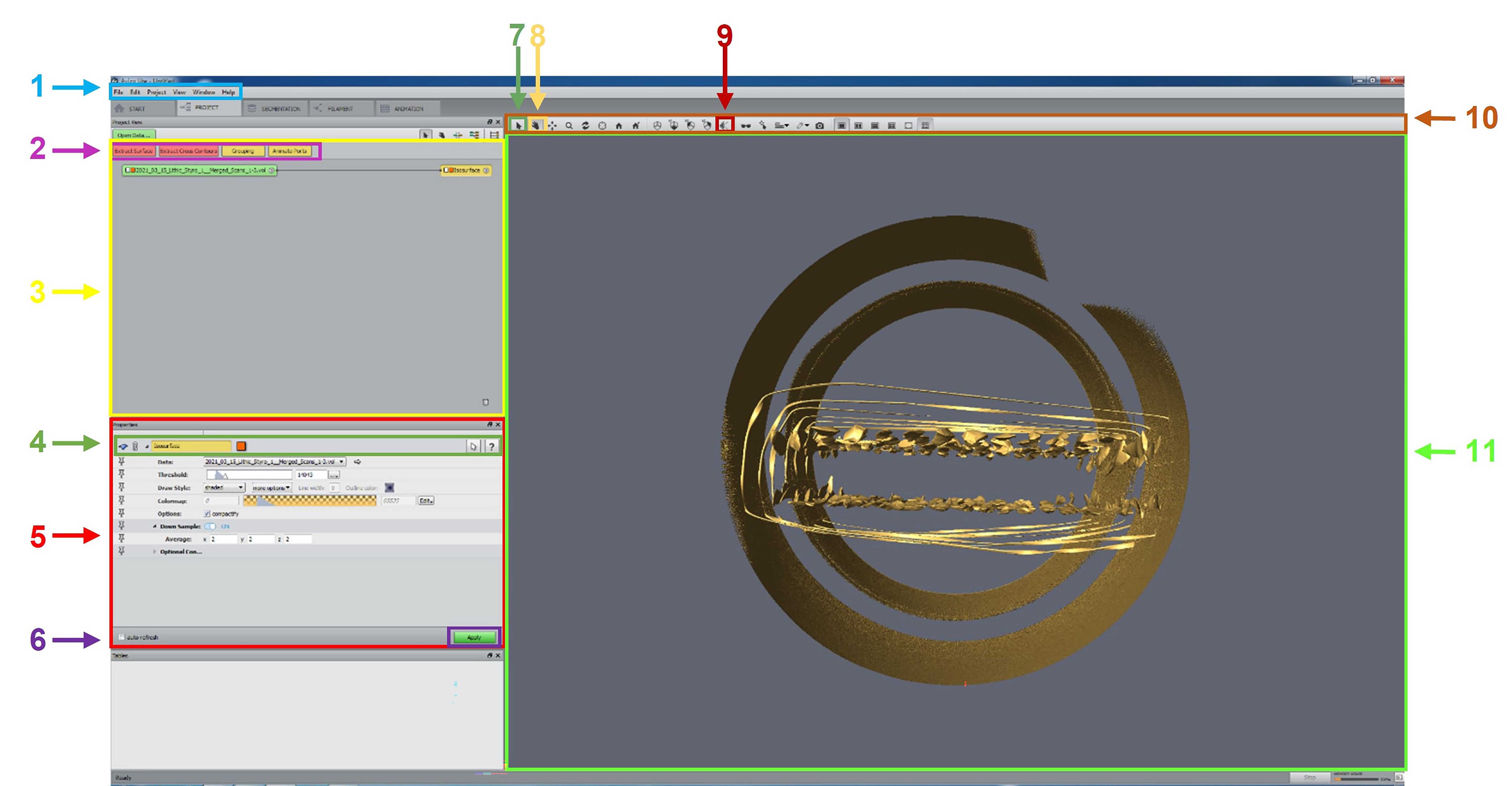Screen dimensions: 1512x786
Task: Toggle the pin beside Options
Action: [x=121, y=513]
